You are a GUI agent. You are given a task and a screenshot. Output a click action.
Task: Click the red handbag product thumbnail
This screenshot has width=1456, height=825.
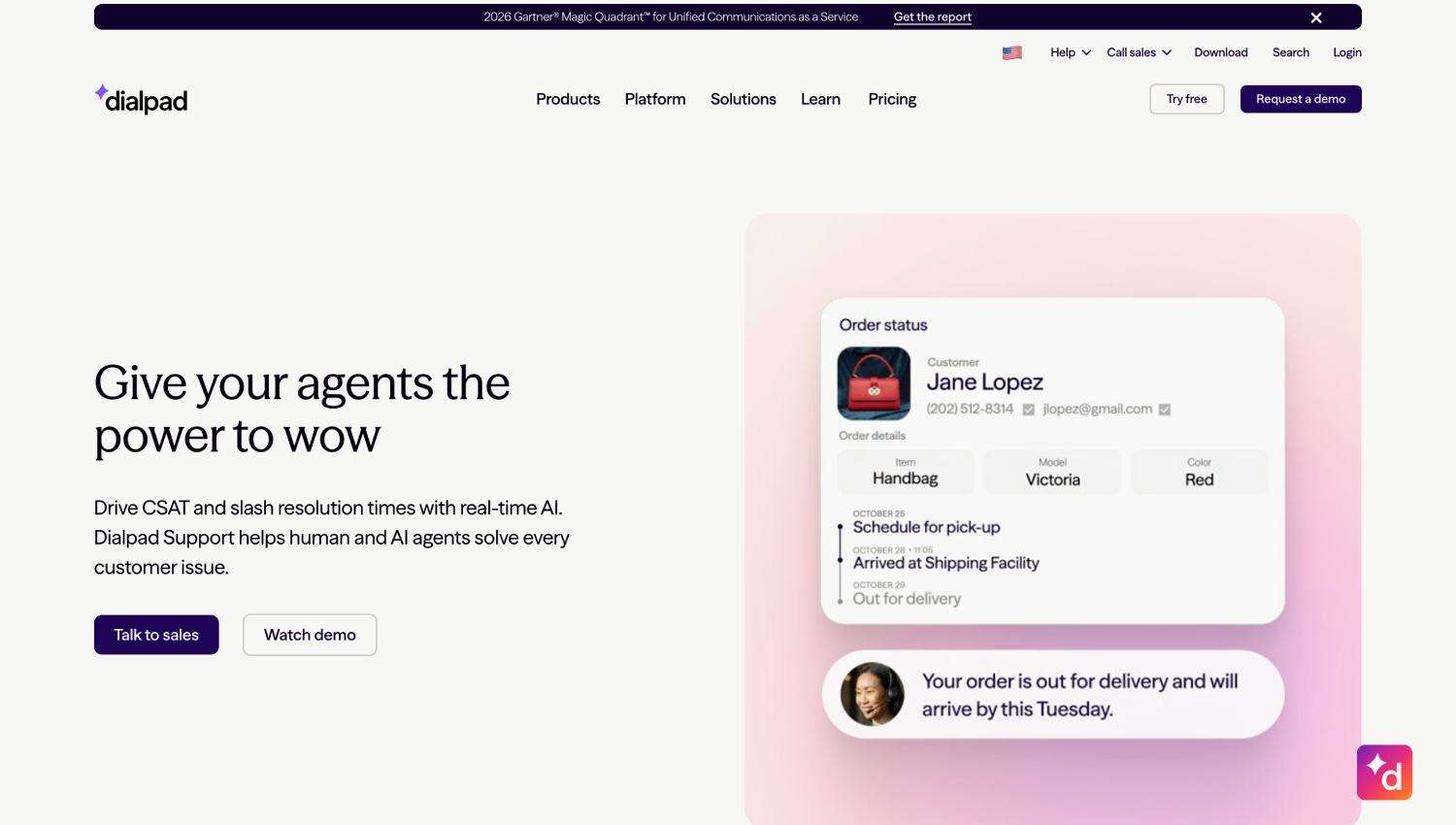pos(874,383)
